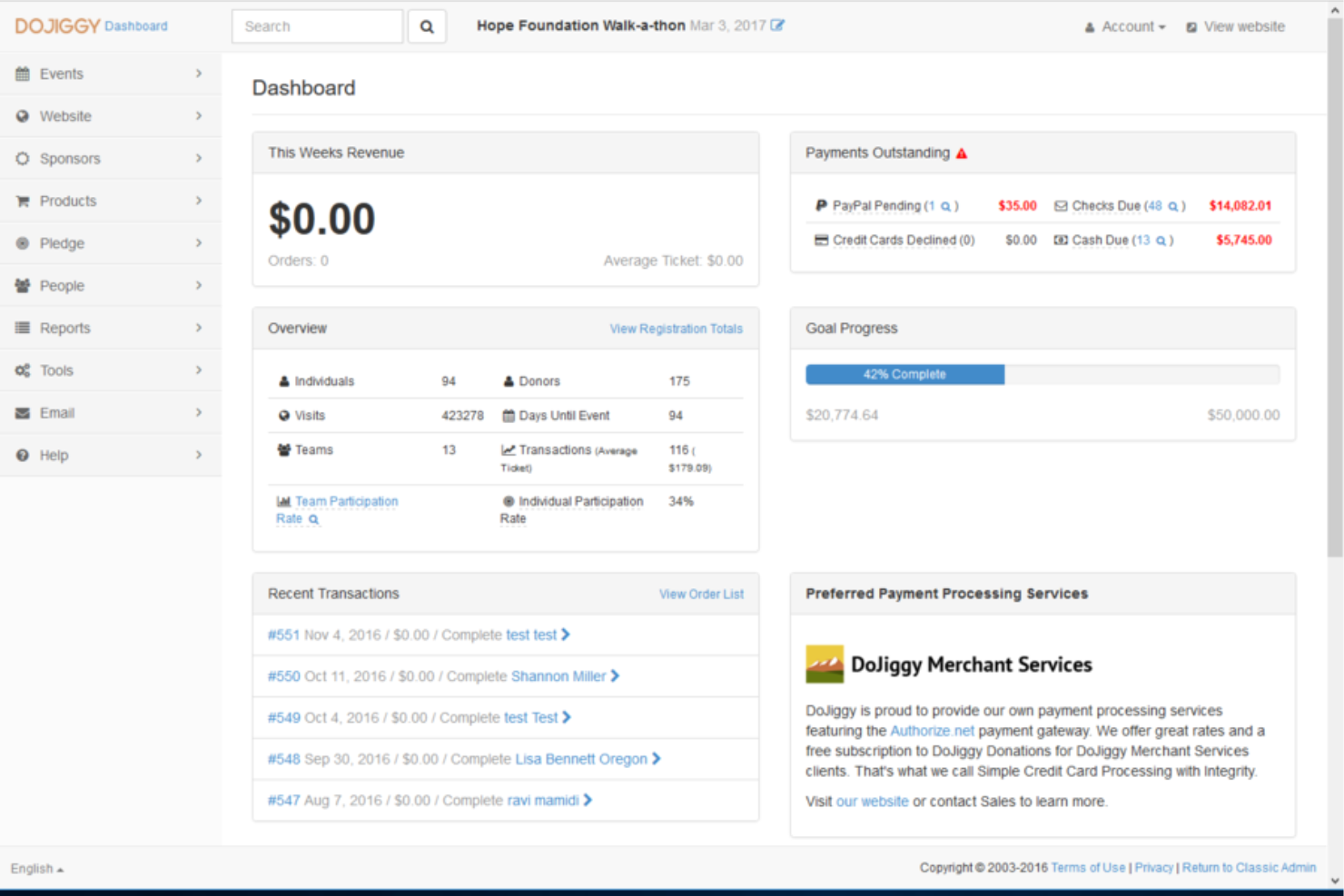Image resolution: width=1344 pixels, height=896 pixels.
Task: Open the Account dropdown
Action: pyautogui.click(x=1125, y=26)
